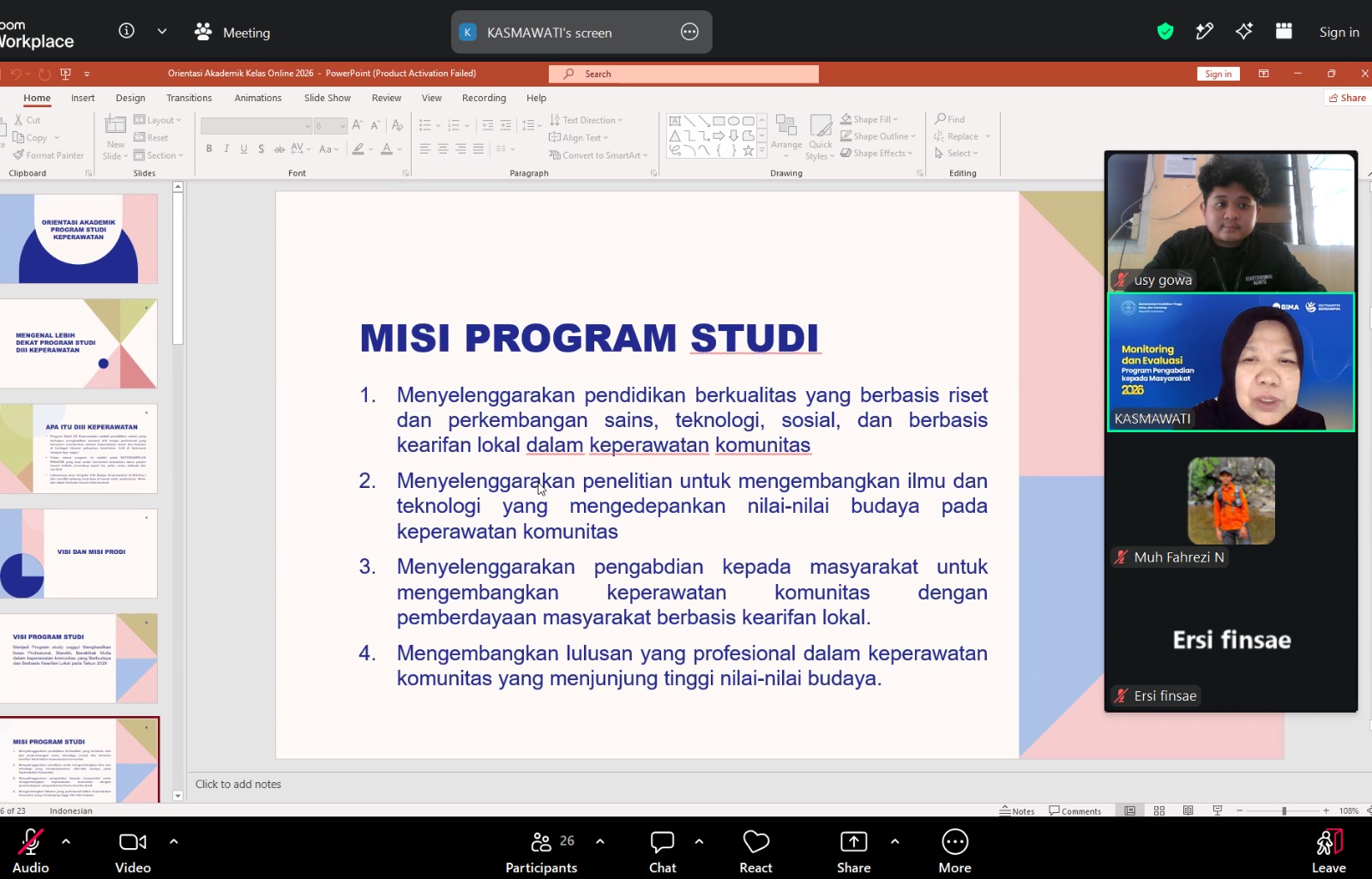
Task: Open the Transitions ribbon tab
Action: (x=189, y=98)
